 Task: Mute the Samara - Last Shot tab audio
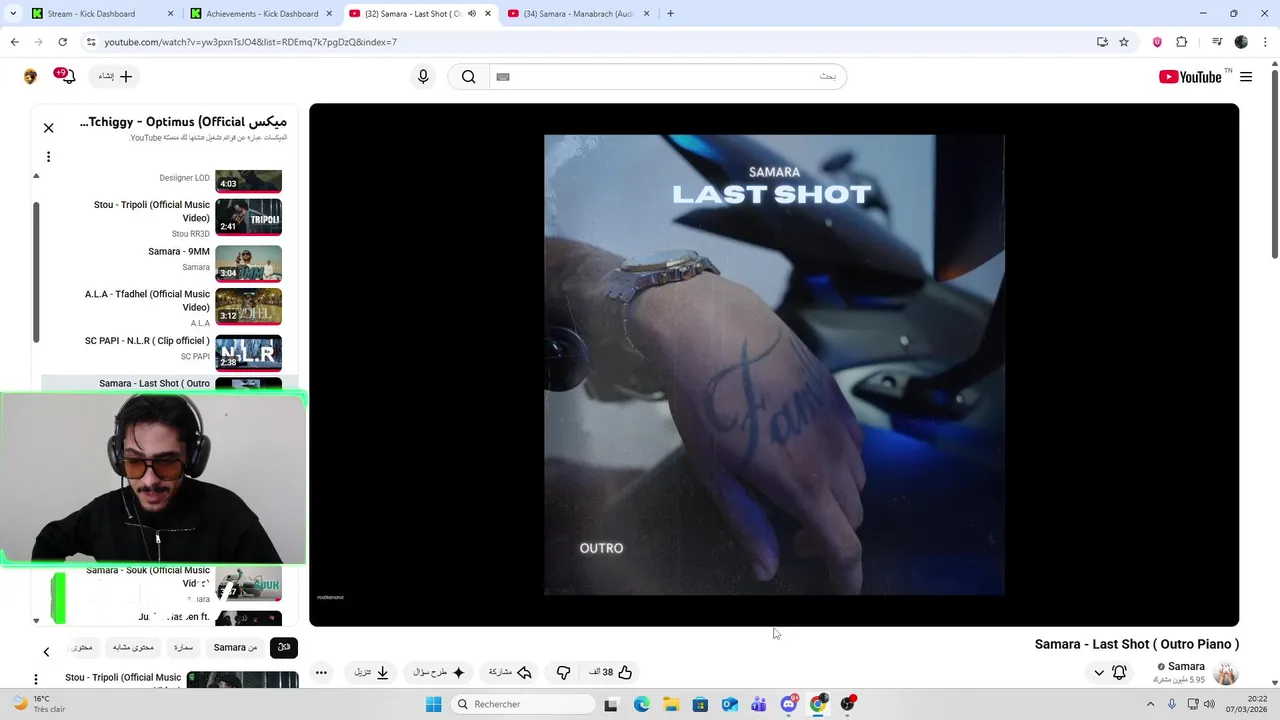pos(471,14)
